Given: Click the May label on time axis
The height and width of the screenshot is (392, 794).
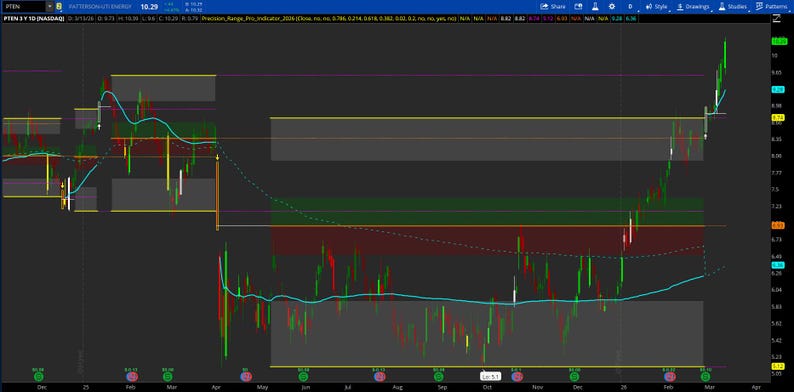Looking at the screenshot, I should [262, 387].
